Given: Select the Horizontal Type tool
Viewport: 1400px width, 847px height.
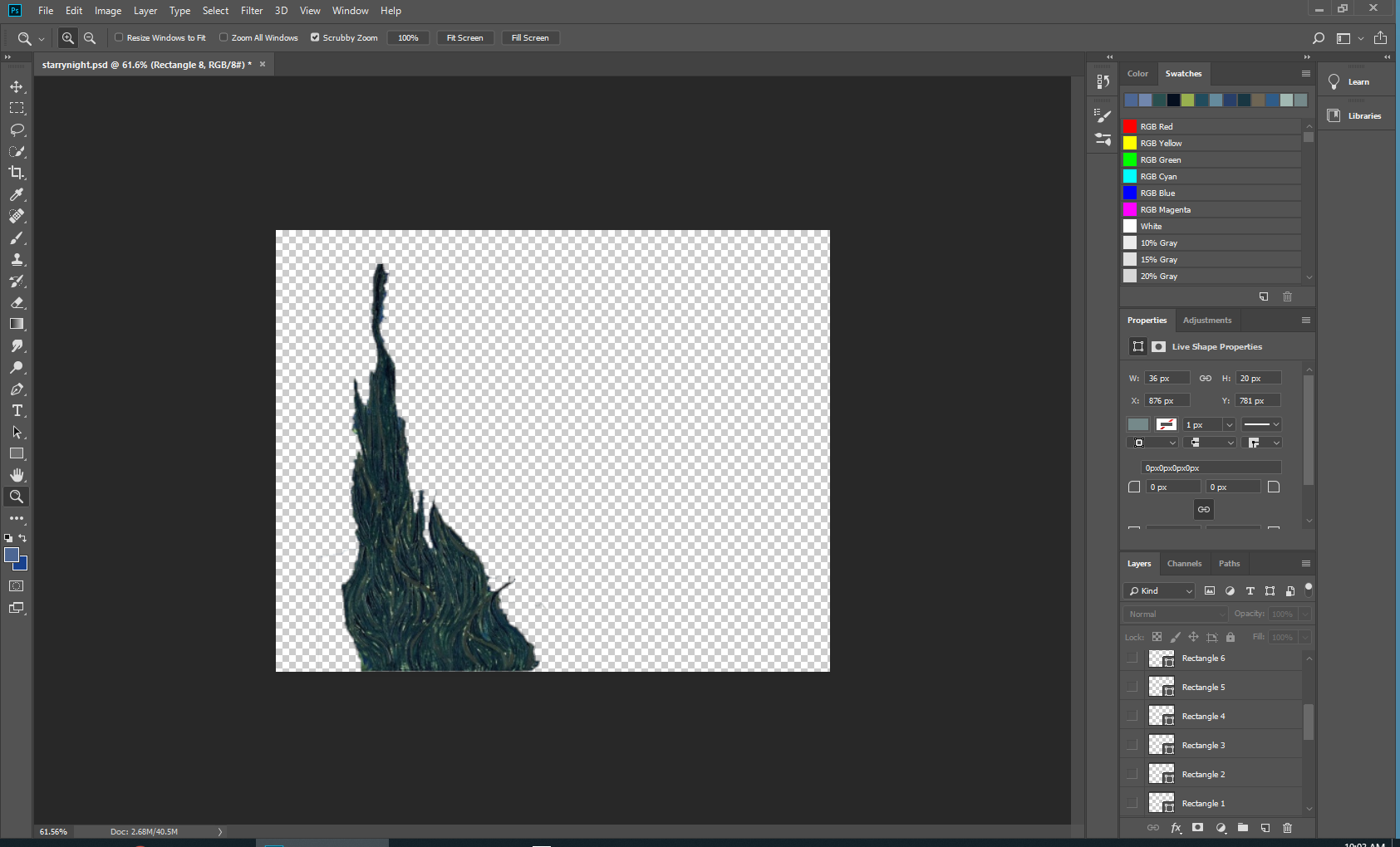Looking at the screenshot, I should (x=17, y=410).
